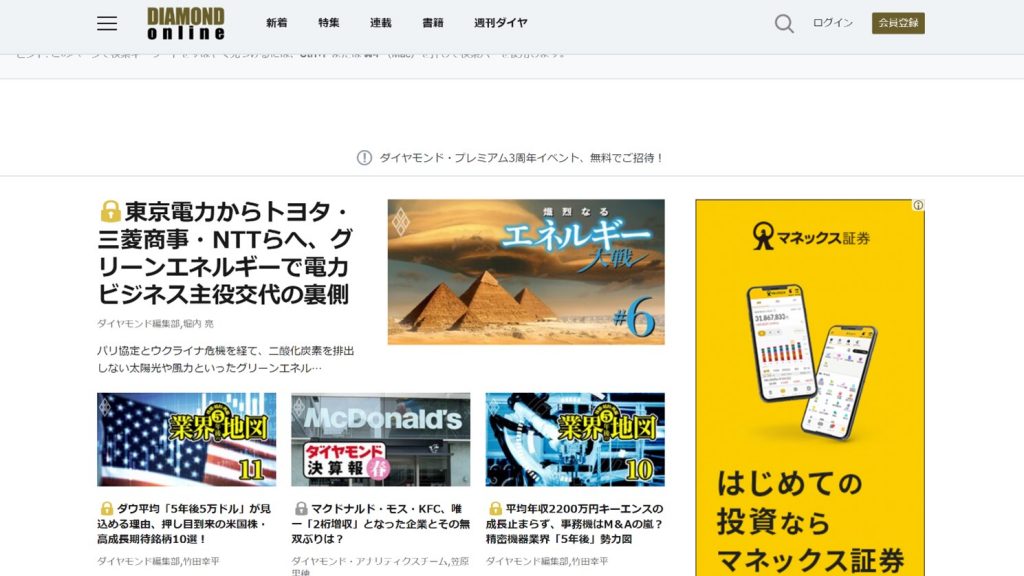Click the byline under the キーエンス article
Image resolution: width=1024 pixels, height=576 pixels.
pyautogui.click(x=547, y=561)
